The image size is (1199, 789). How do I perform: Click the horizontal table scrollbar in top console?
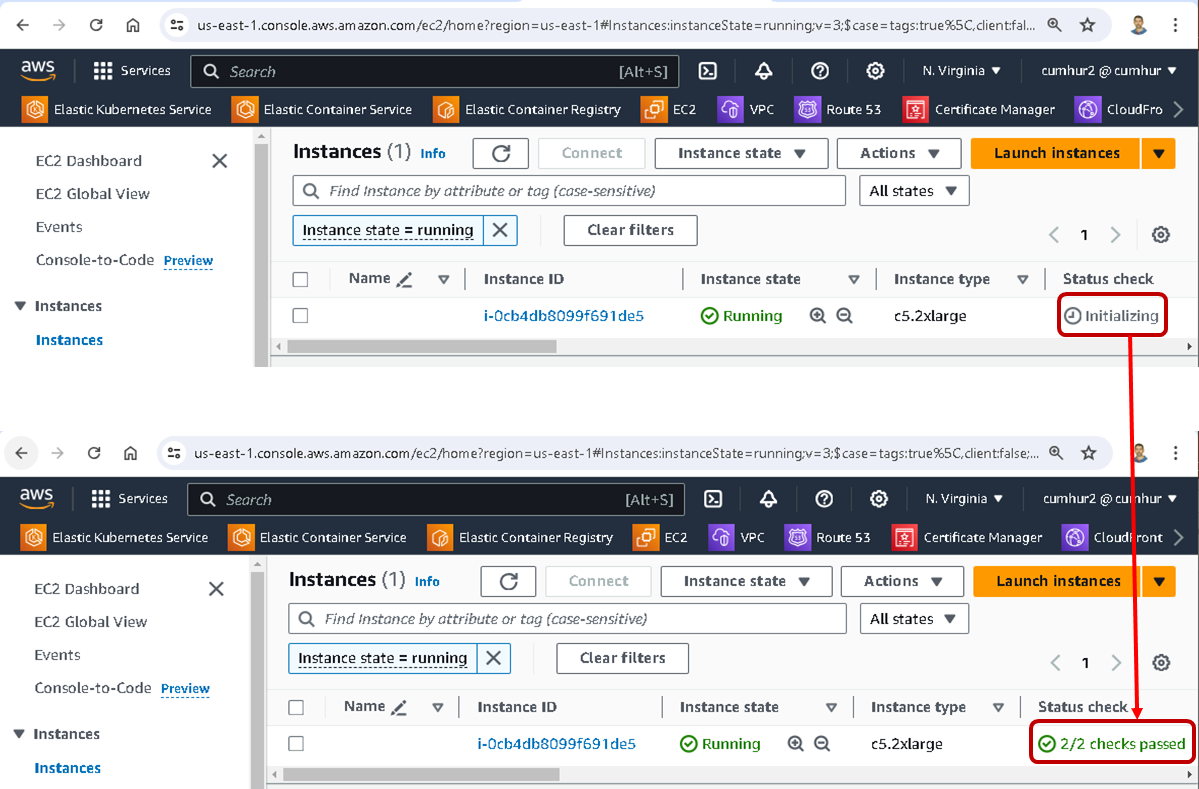coord(420,347)
